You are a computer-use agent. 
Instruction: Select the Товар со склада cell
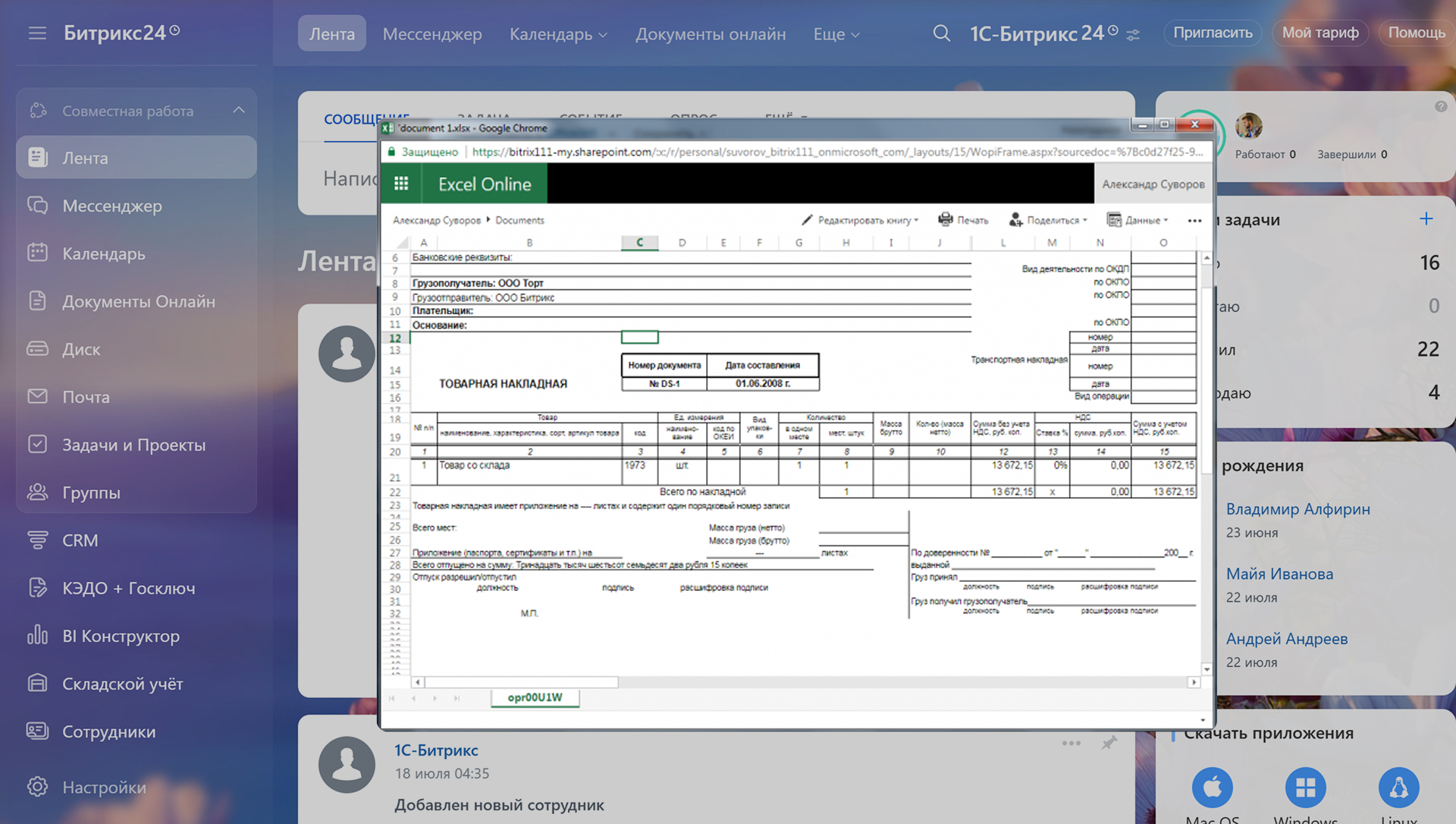(529, 471)
